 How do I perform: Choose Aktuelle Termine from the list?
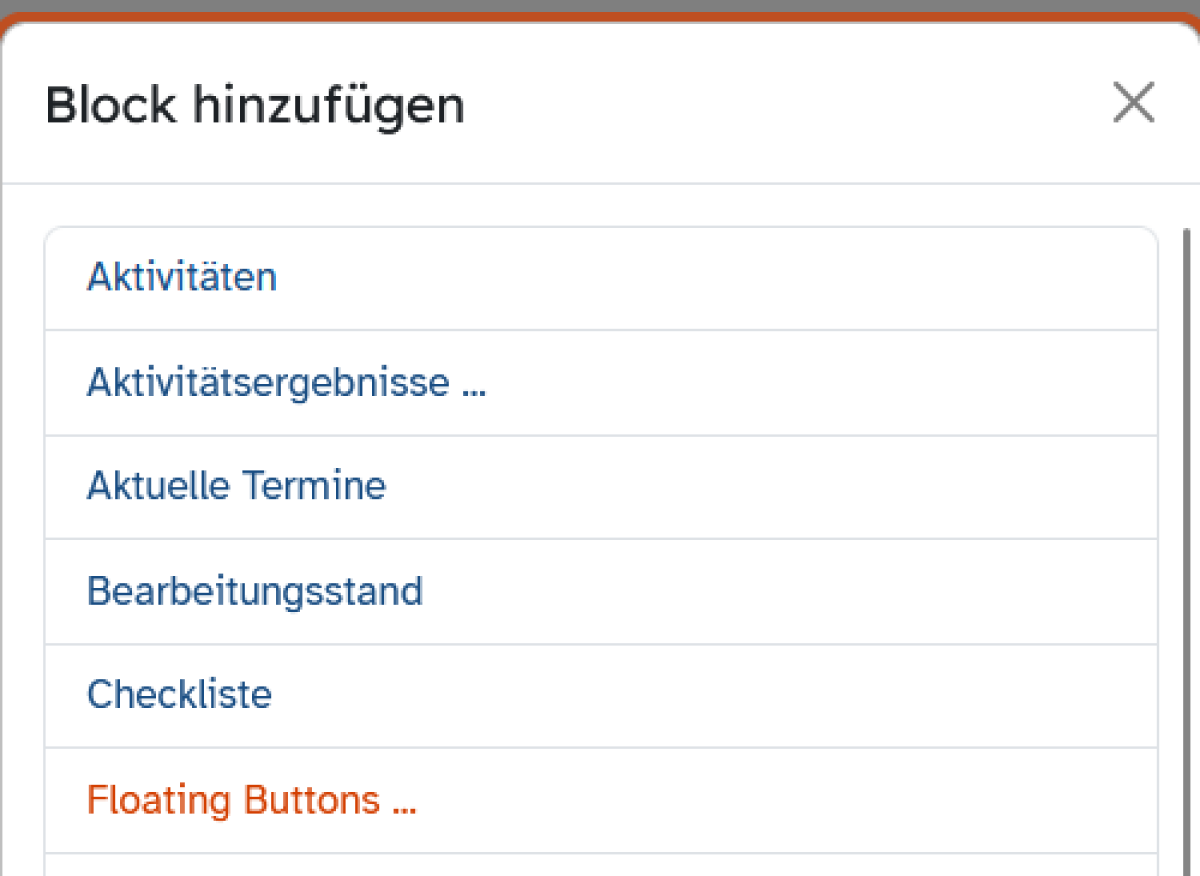[x=236, y=486]
